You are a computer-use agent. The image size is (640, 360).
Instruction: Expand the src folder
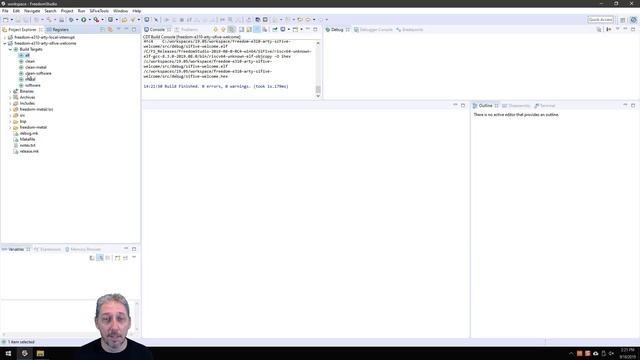[x=10, y=116]
